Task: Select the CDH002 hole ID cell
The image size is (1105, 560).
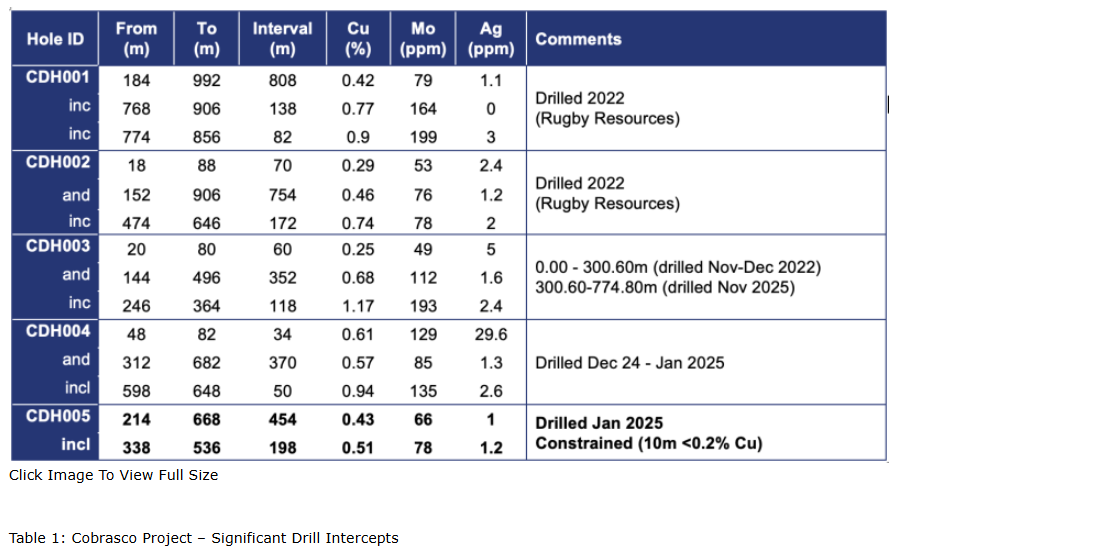Action: [x=58, y=162]
